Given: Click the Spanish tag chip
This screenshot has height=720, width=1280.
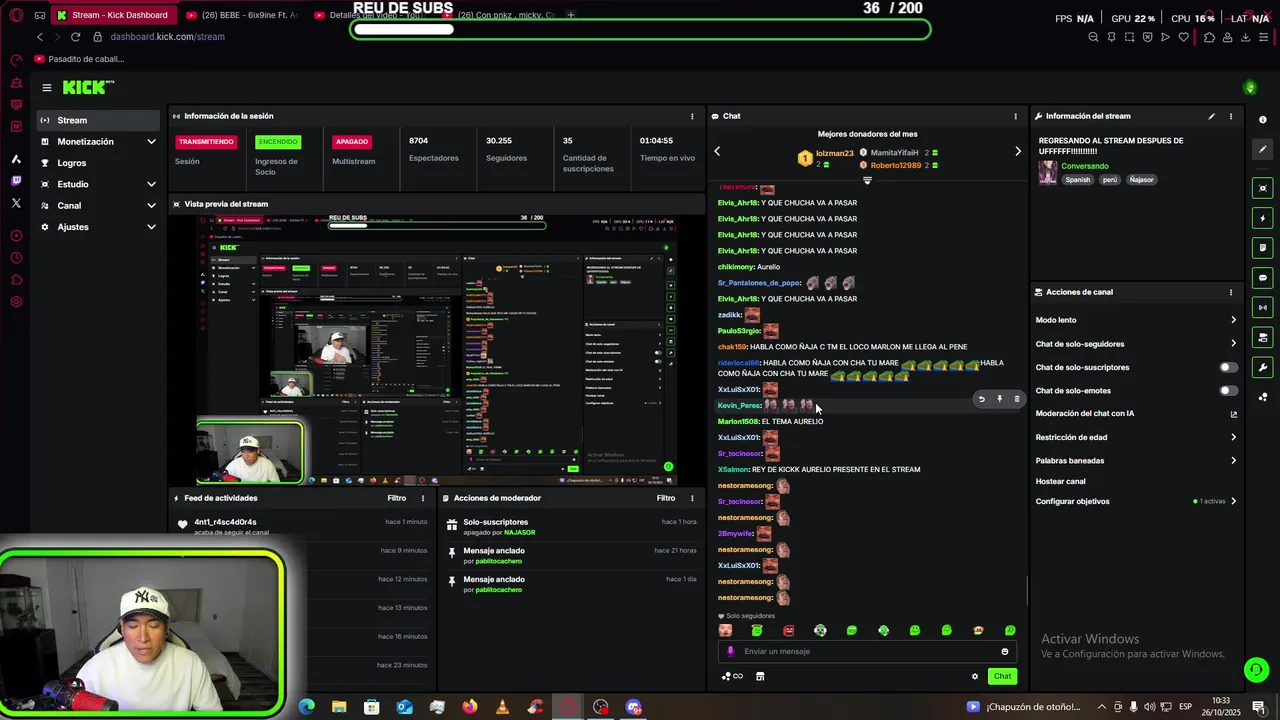Looking at the screenshot, I should coord(1077,180).
